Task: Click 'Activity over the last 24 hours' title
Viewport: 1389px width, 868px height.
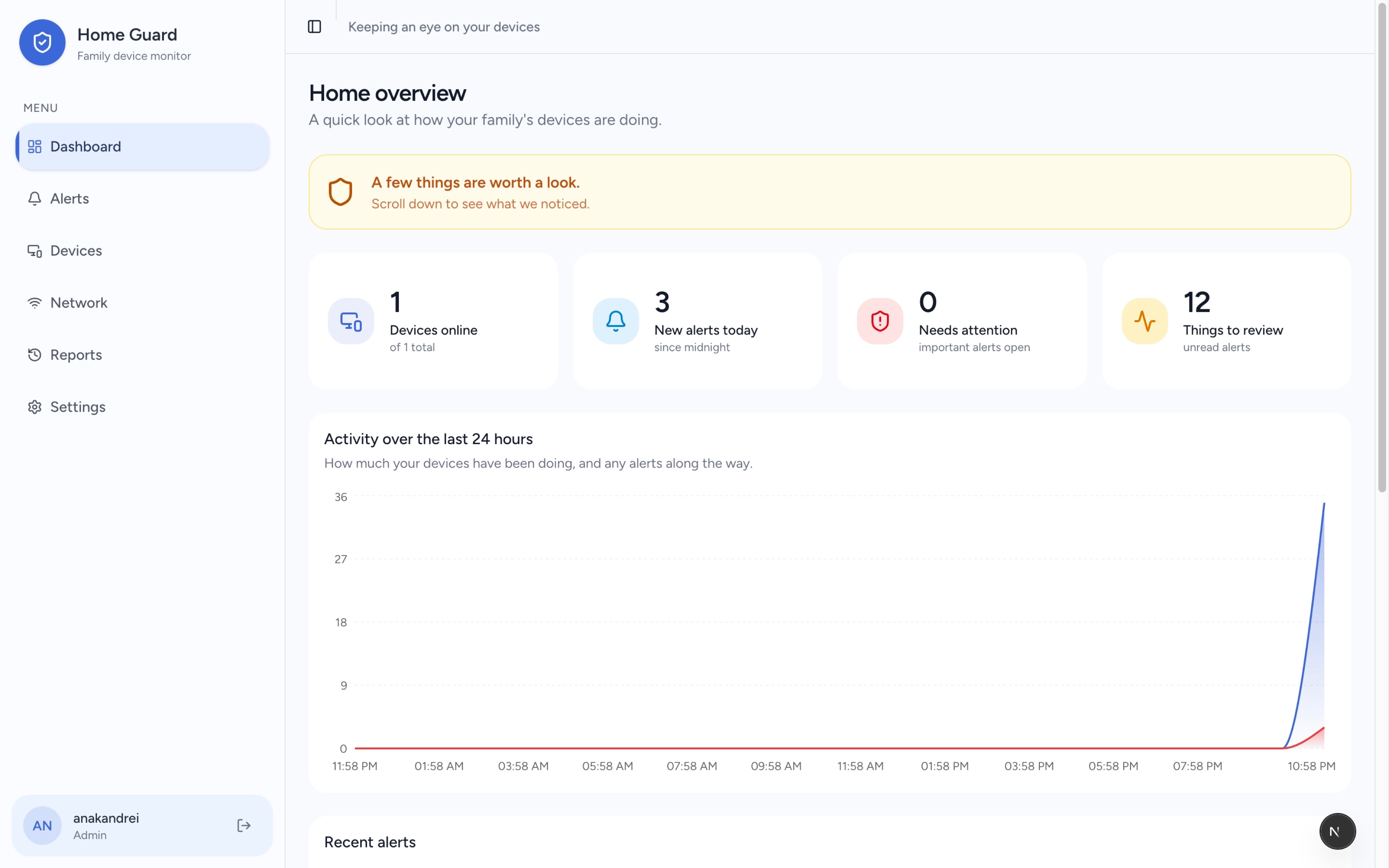Action: pyautogui.click(x=428, y=439)
